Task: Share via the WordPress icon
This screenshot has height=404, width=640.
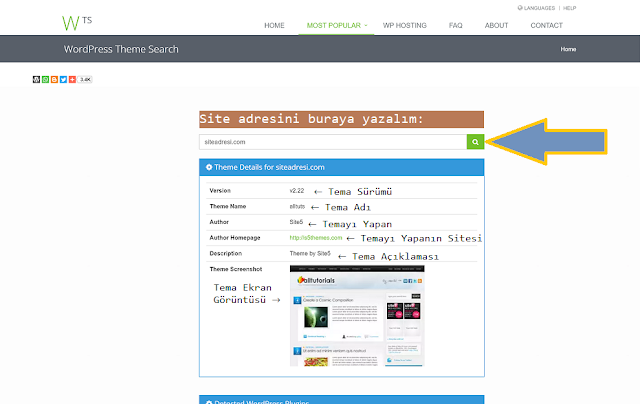Action: pyautogui.click(x=36, y=80)
